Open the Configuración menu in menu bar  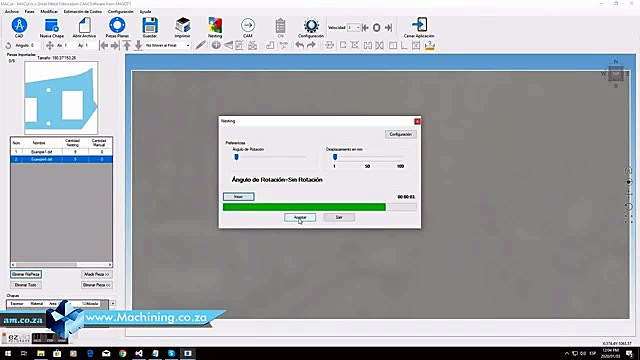pyautogui.click(x=120, y=11)
